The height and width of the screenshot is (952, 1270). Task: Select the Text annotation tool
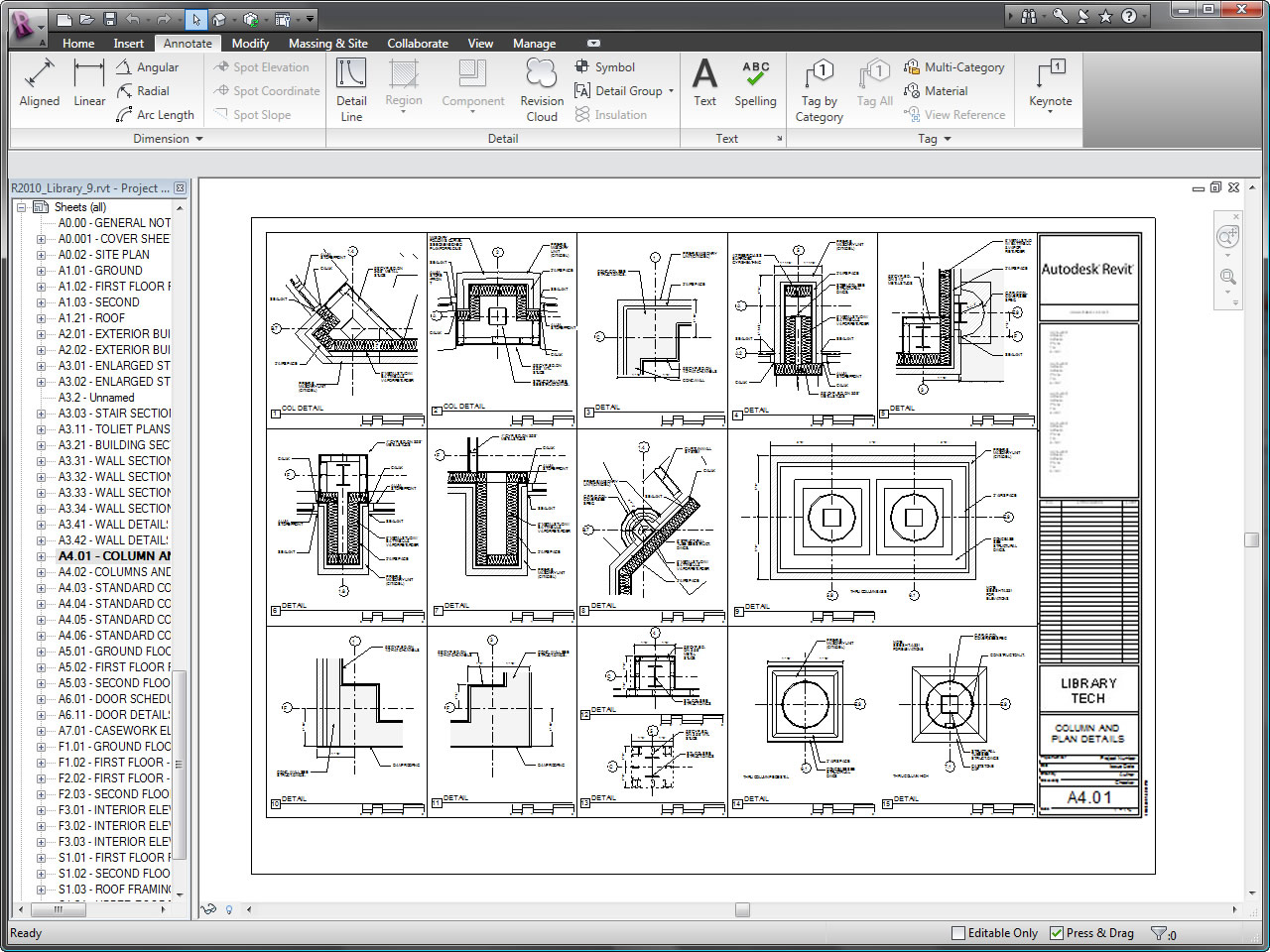[704, 82]
